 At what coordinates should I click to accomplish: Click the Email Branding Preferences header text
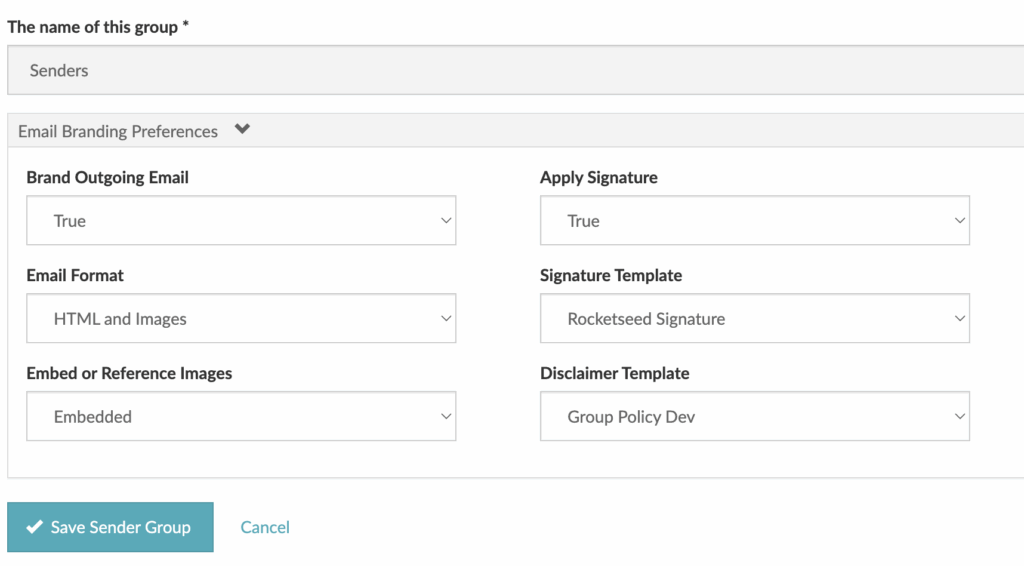pos(118,131)
